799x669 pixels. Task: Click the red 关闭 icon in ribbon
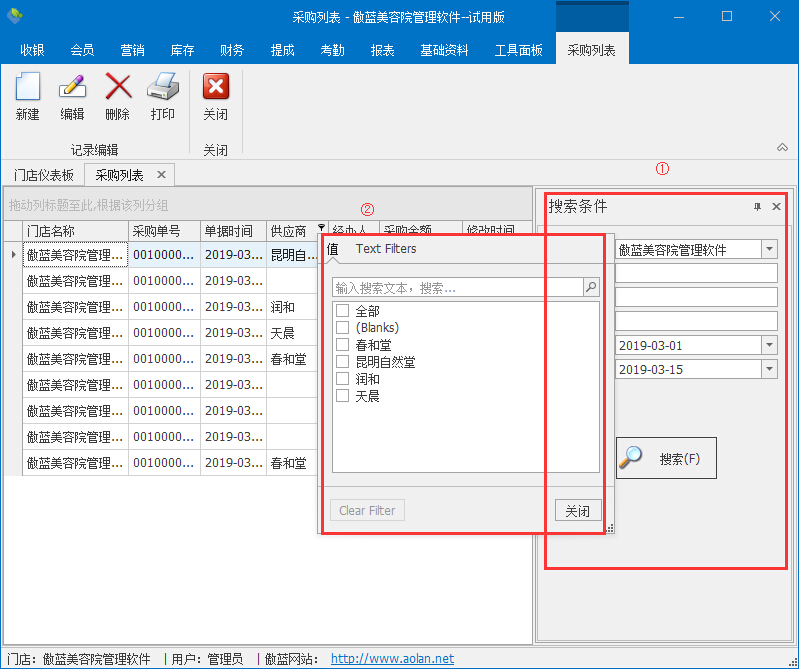point(215,88)
